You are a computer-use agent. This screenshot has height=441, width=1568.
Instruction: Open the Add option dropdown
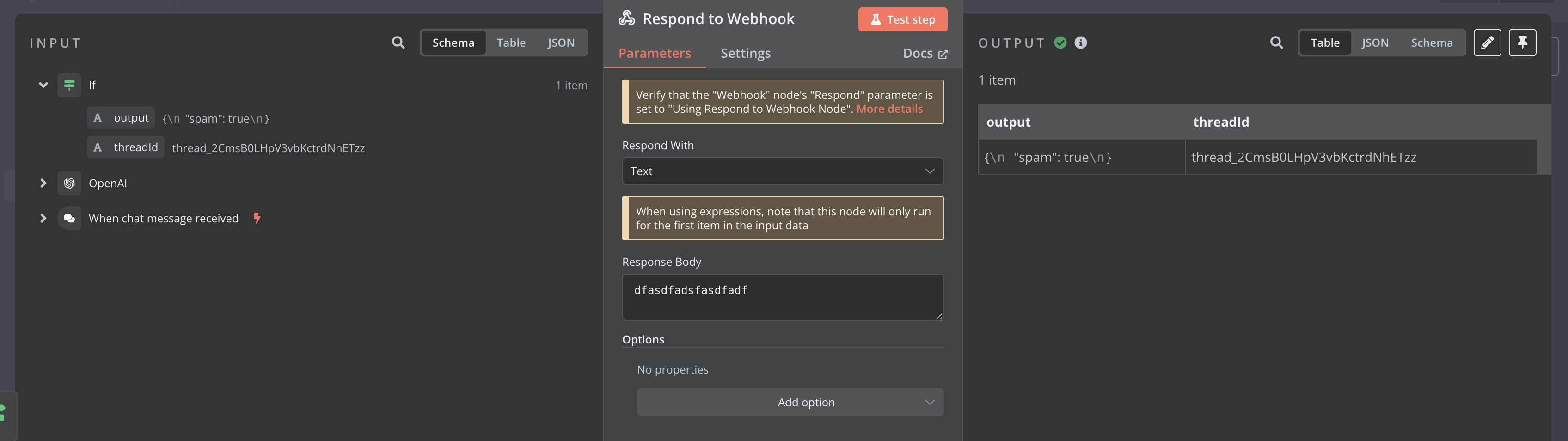[790, 402]
